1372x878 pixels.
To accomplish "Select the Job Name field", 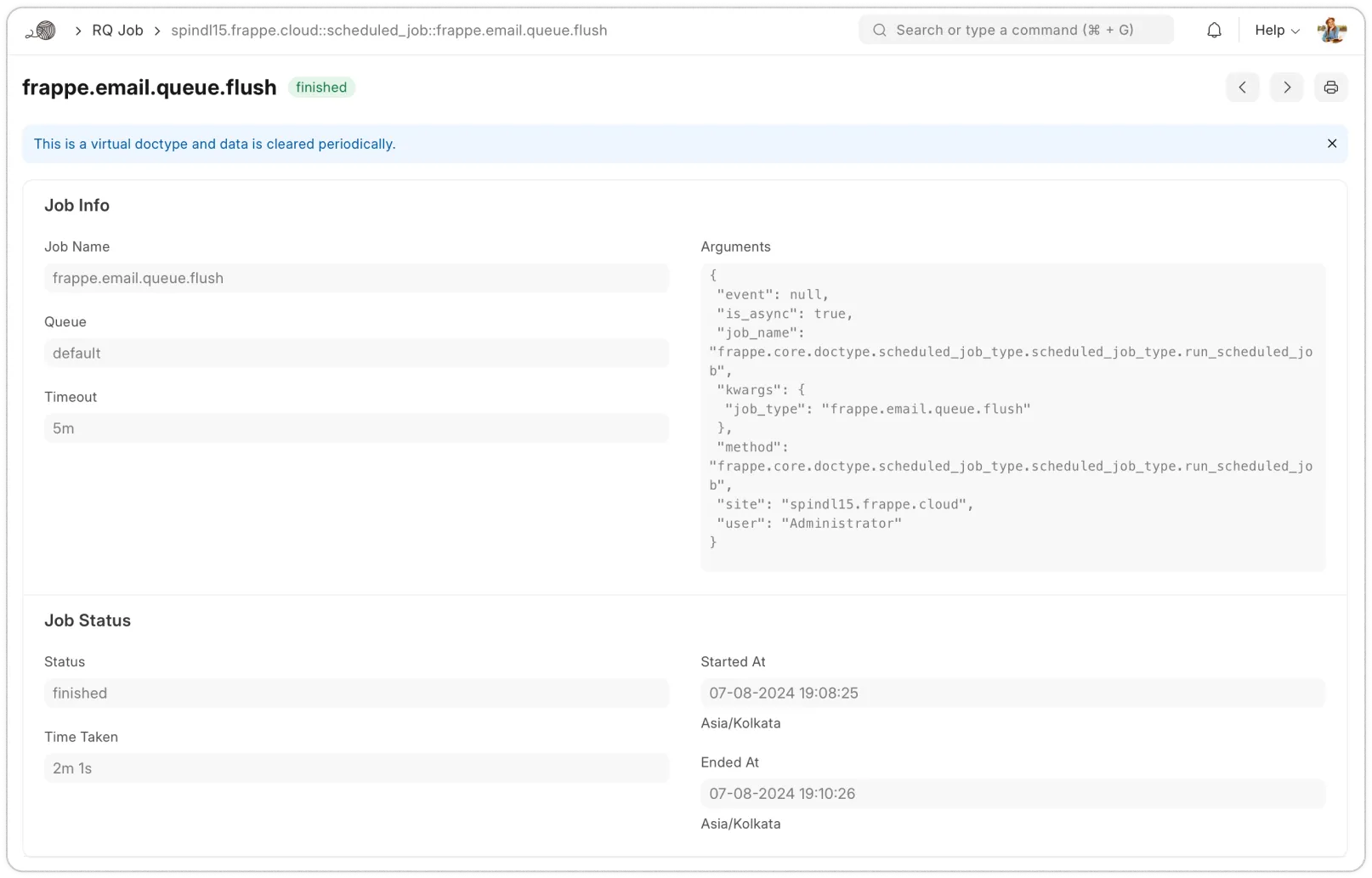I will 356,278.
